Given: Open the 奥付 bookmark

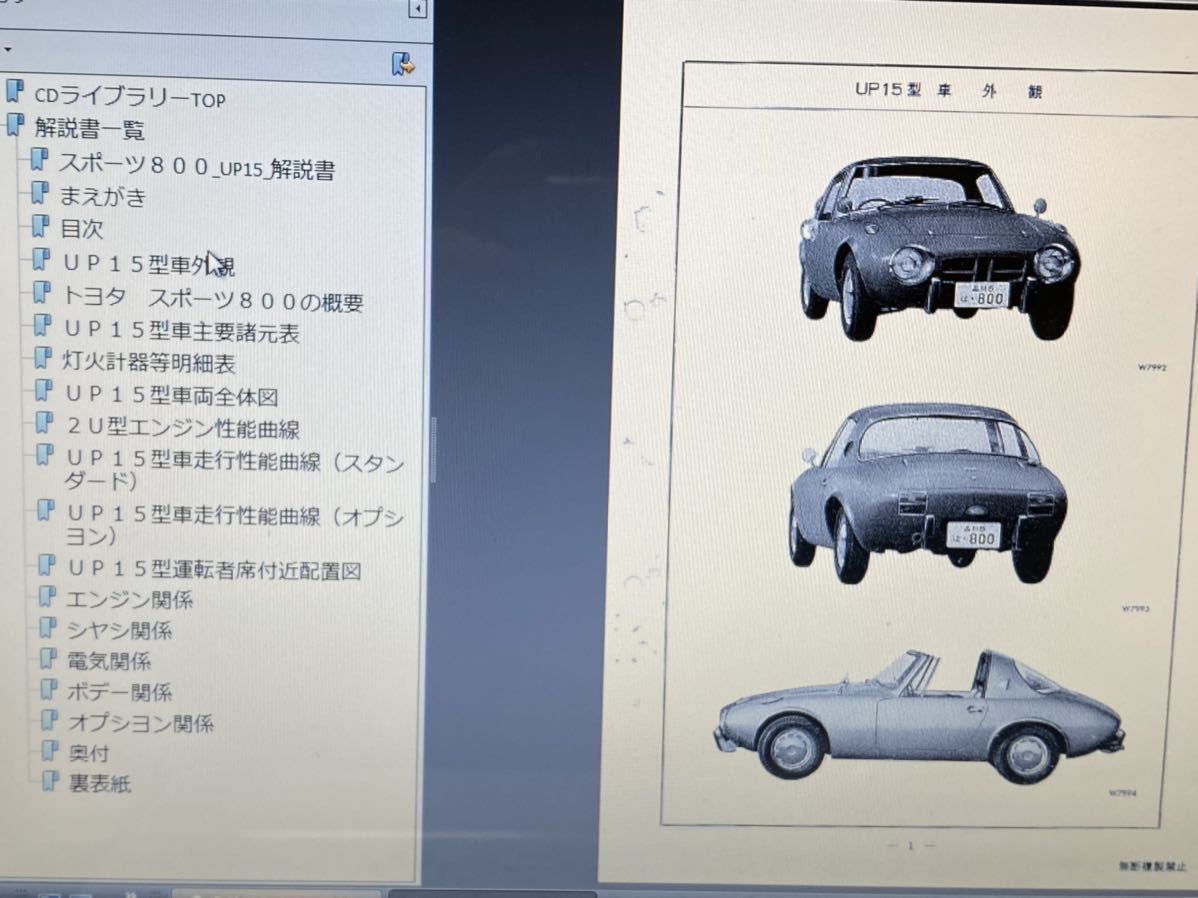Looking at the screenshot, I should [x=89, y=753].
